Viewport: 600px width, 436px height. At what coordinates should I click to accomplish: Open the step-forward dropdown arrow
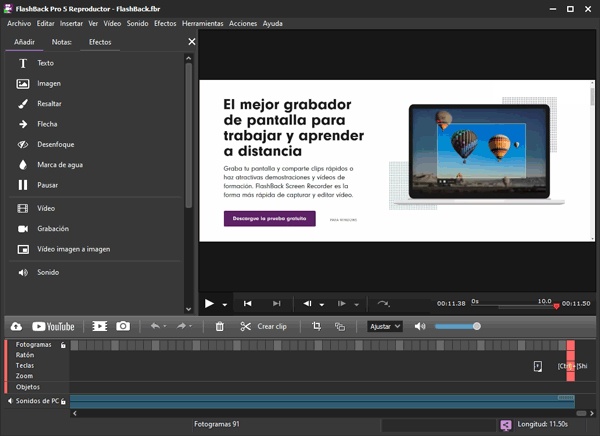click(x=357, y=305)
